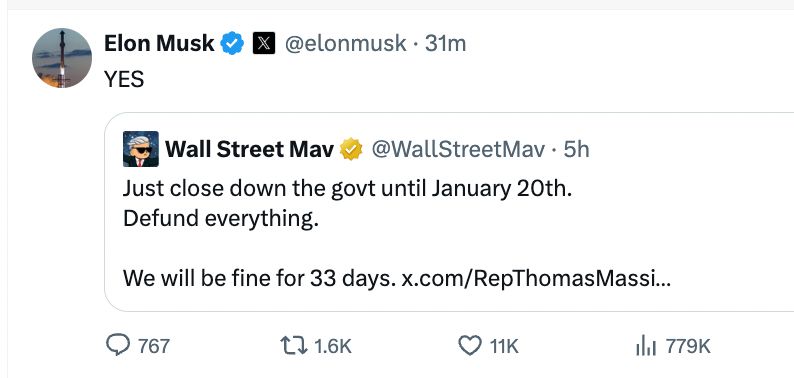Screen dimensions: 794x378
Task: Like the post with heart icon
Action: [470, 346]
